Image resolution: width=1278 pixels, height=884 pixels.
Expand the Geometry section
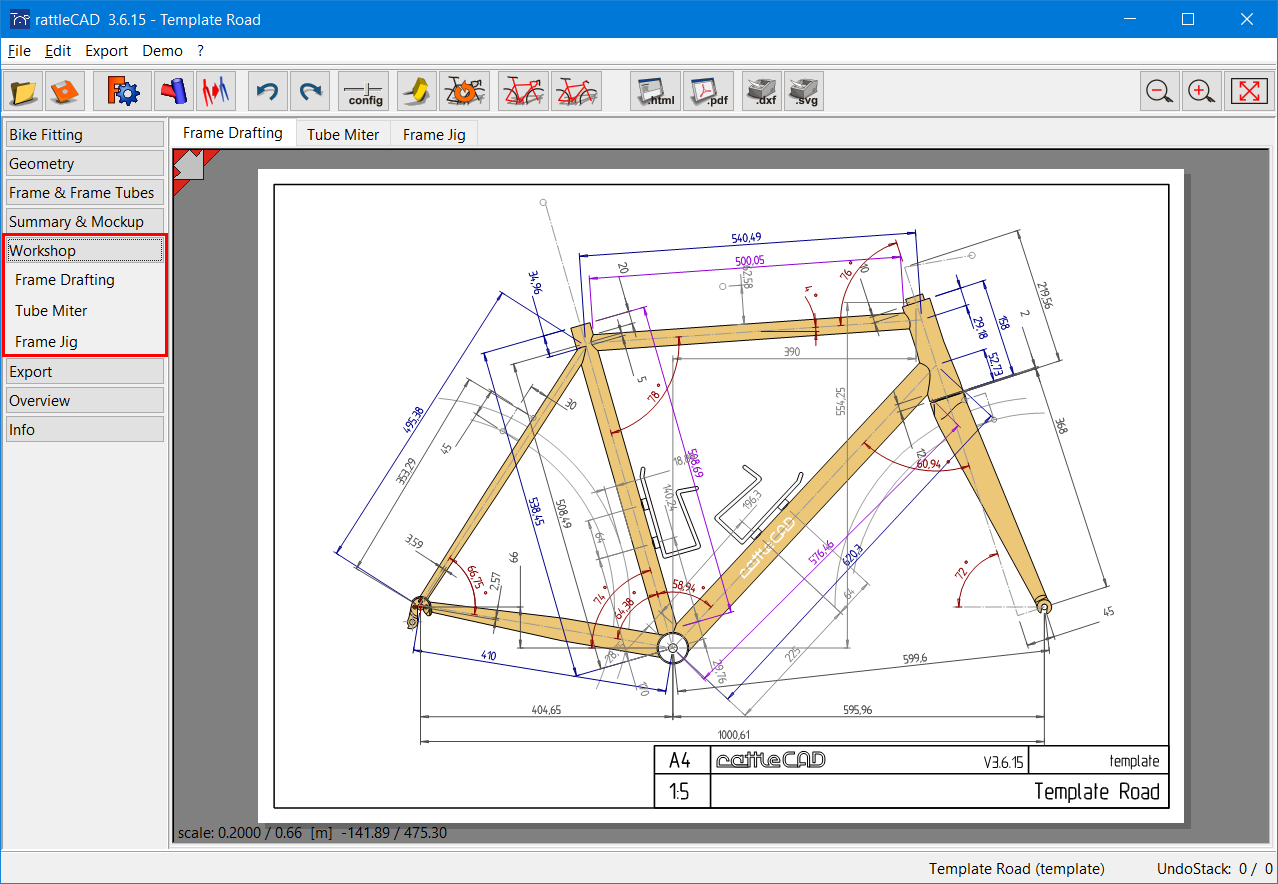point(84,163)
